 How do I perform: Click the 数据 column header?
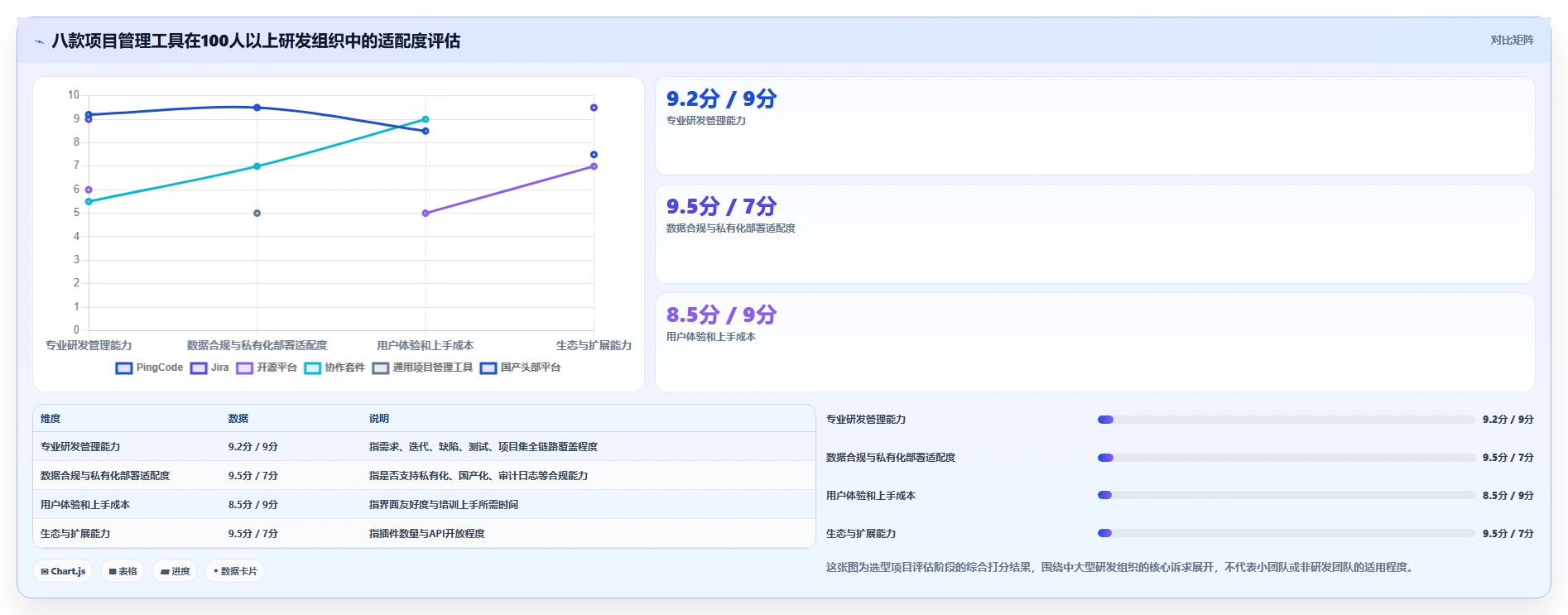tap(238, 419)
